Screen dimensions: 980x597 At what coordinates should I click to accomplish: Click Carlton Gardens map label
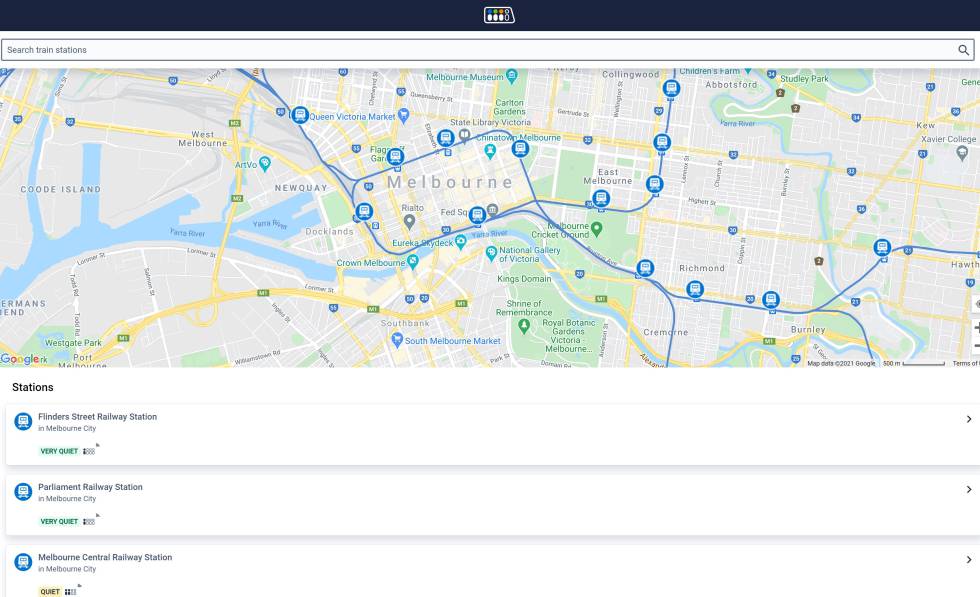pos(509,107)
